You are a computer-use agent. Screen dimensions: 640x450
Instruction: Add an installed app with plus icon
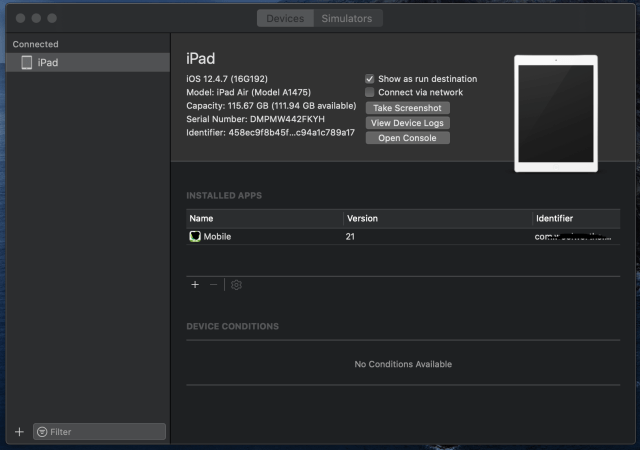(195, 285)
